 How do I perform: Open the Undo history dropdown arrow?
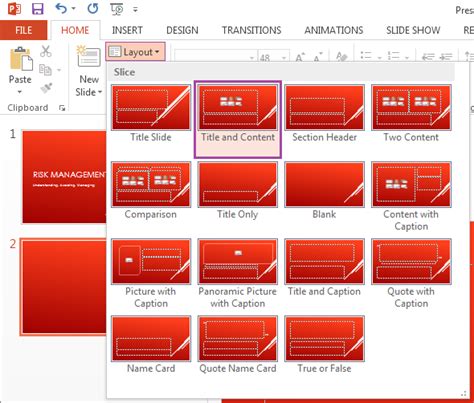click(73, 9)
